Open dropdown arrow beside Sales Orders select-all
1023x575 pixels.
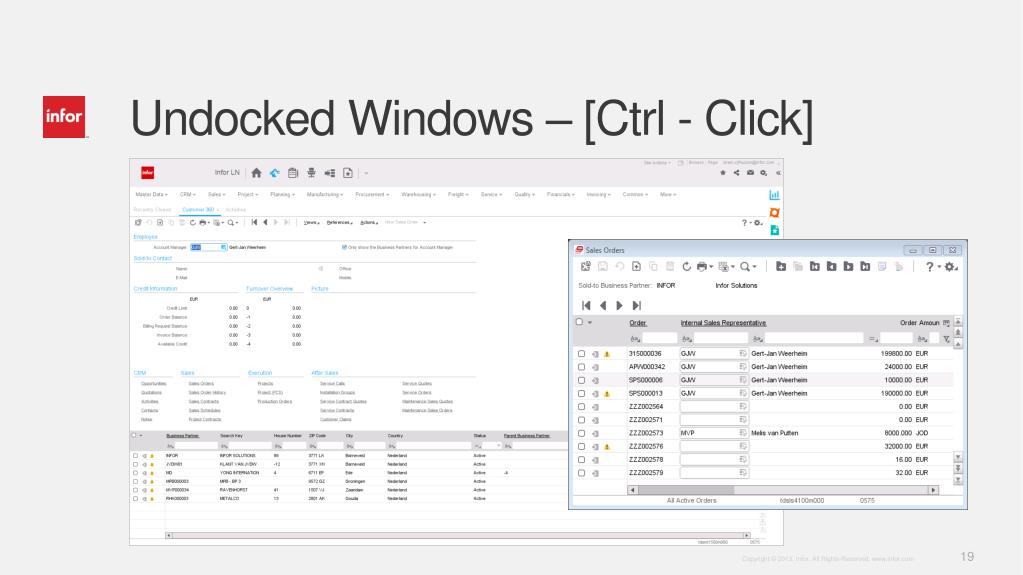[590, 322]
